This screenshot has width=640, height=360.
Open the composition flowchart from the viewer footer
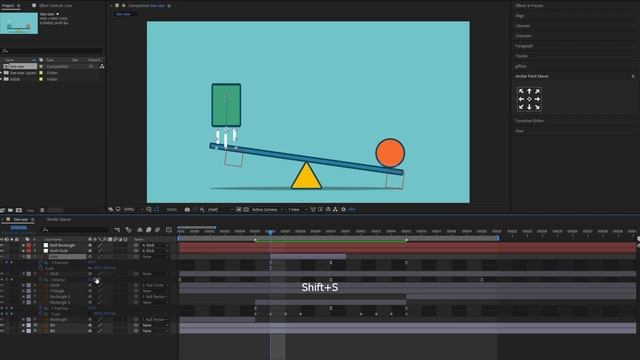pos(335,209)
